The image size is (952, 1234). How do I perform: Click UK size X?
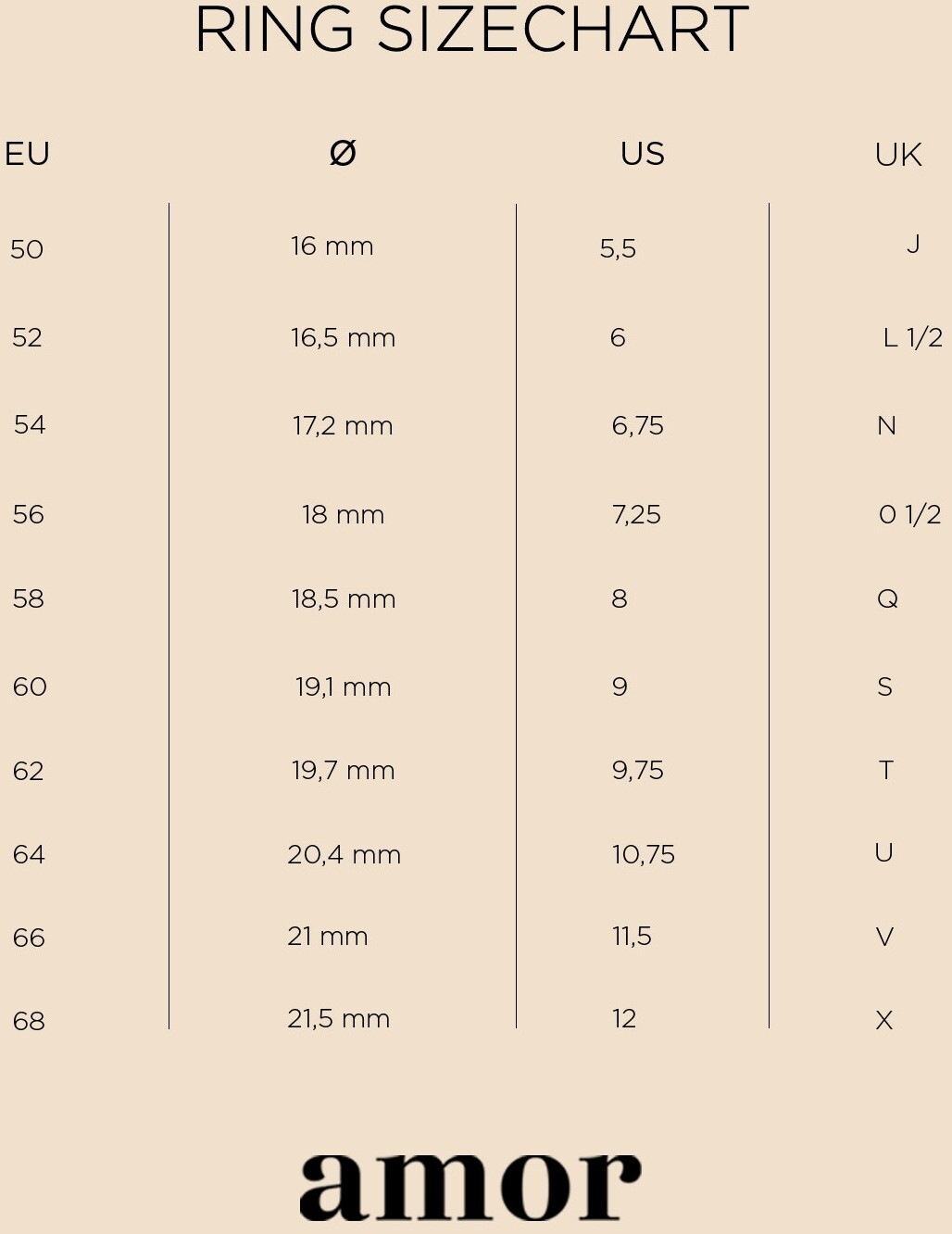click(x=884, y=1021)
